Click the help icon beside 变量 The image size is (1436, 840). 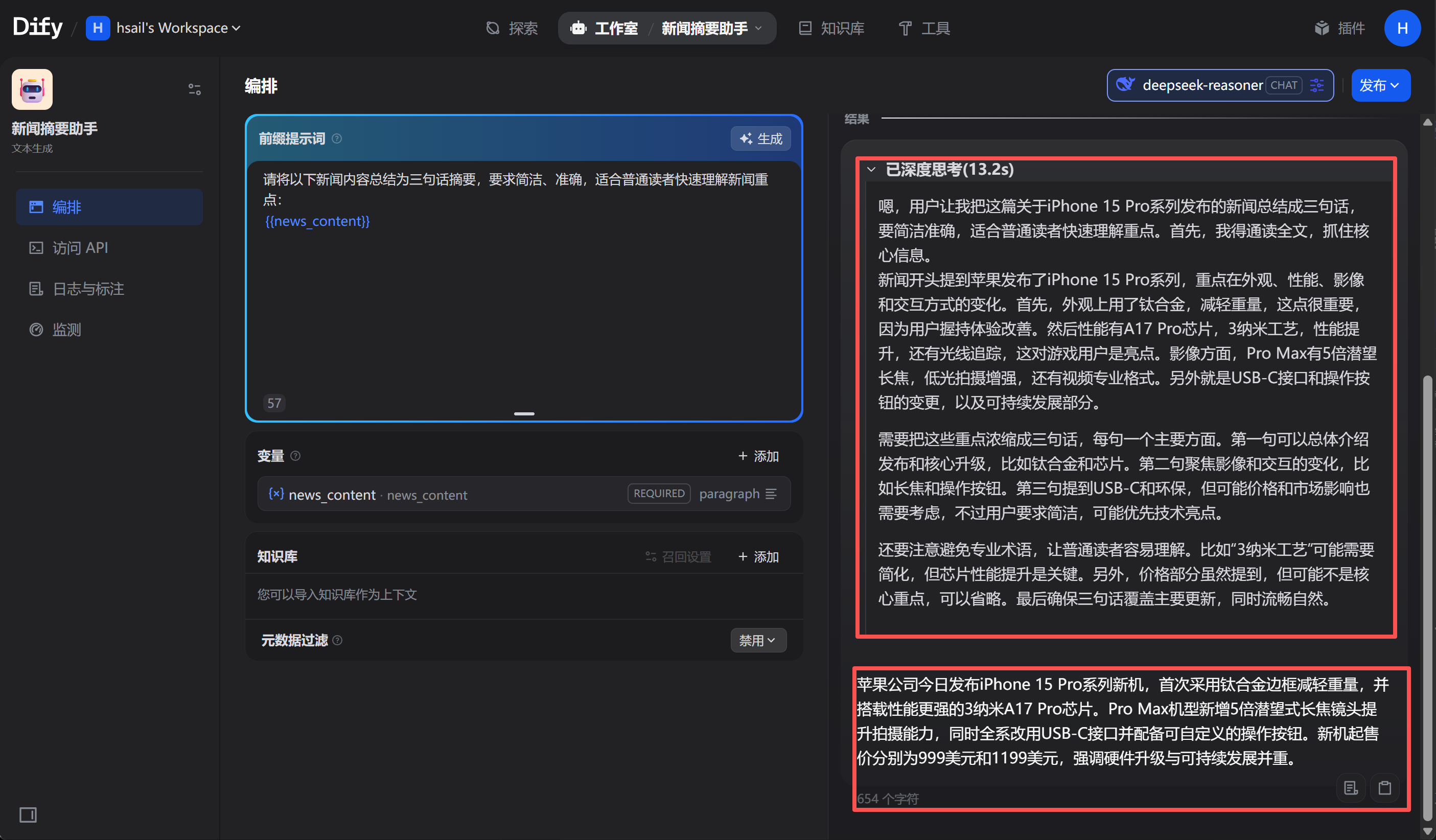coord(295,456)
